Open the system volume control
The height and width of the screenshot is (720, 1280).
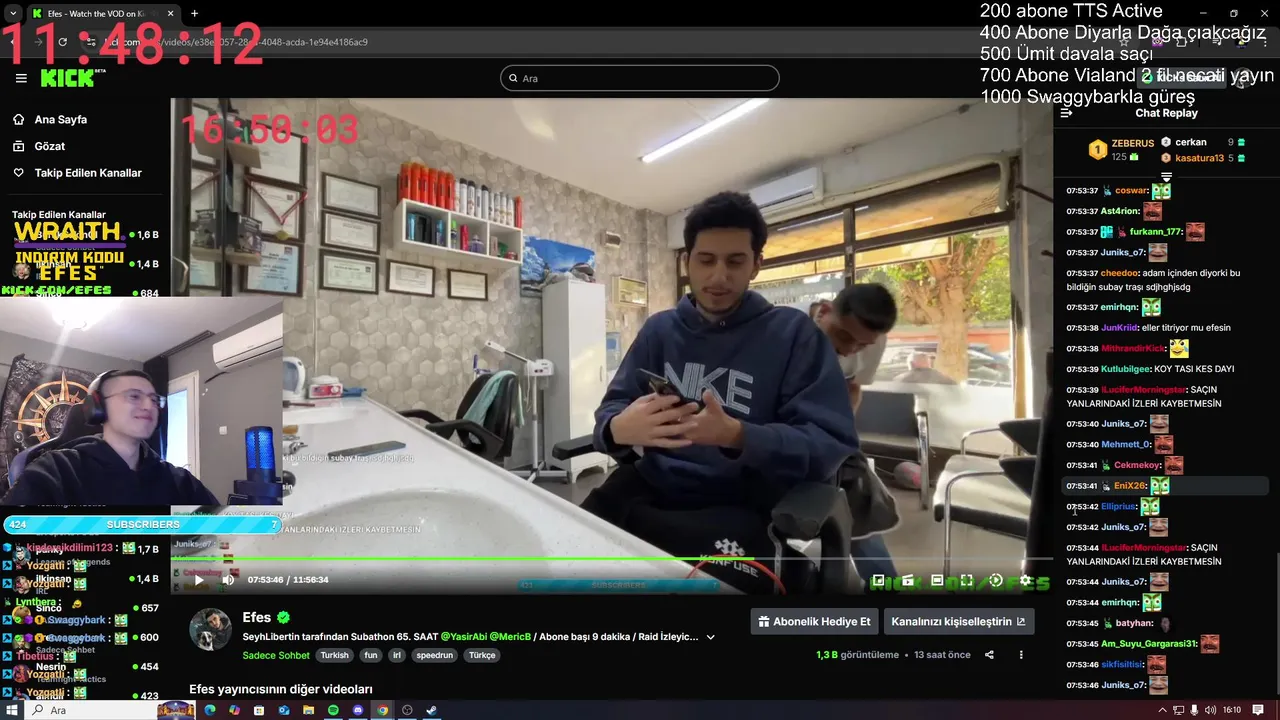click(1210, 710)
